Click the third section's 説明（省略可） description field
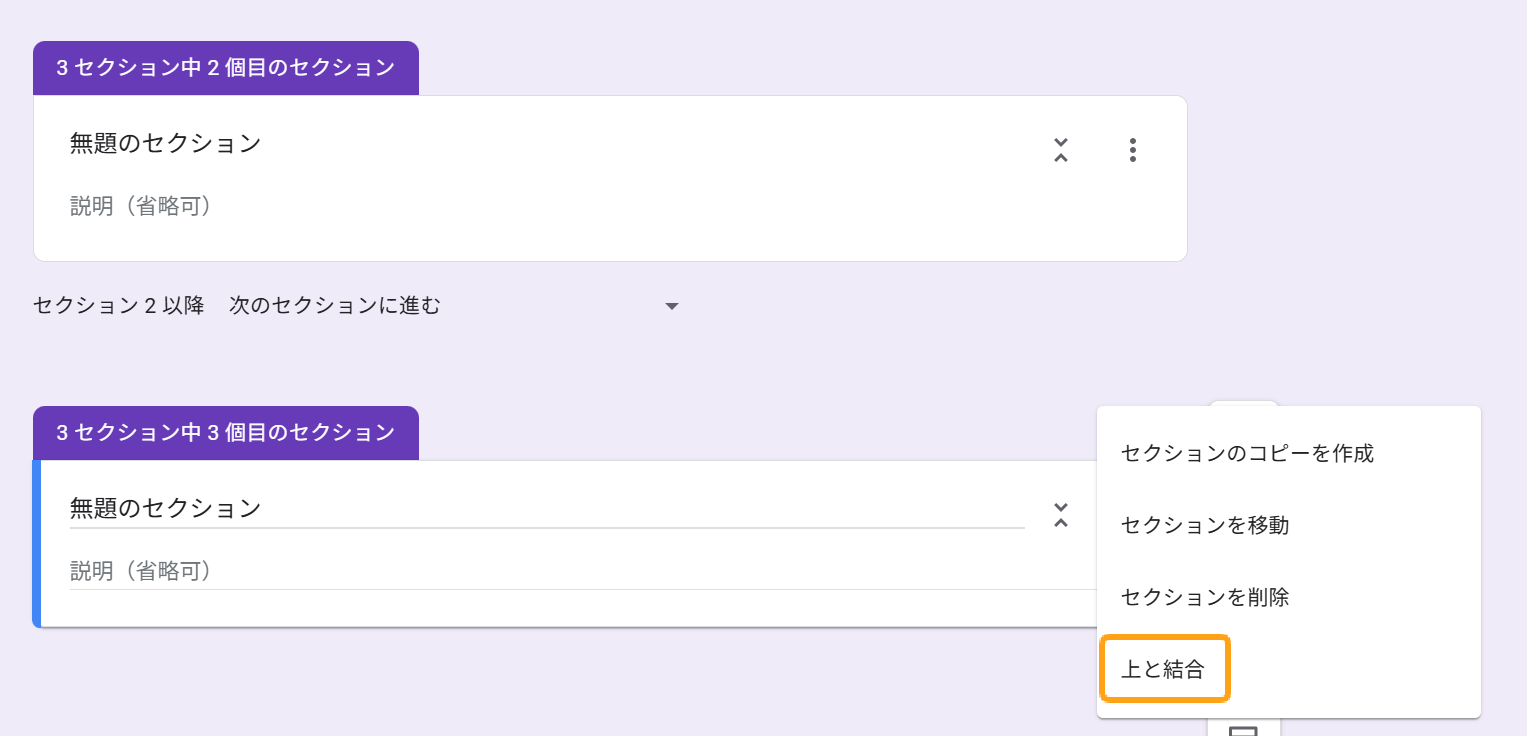1527x736 pixels. (x=141, y=571)
